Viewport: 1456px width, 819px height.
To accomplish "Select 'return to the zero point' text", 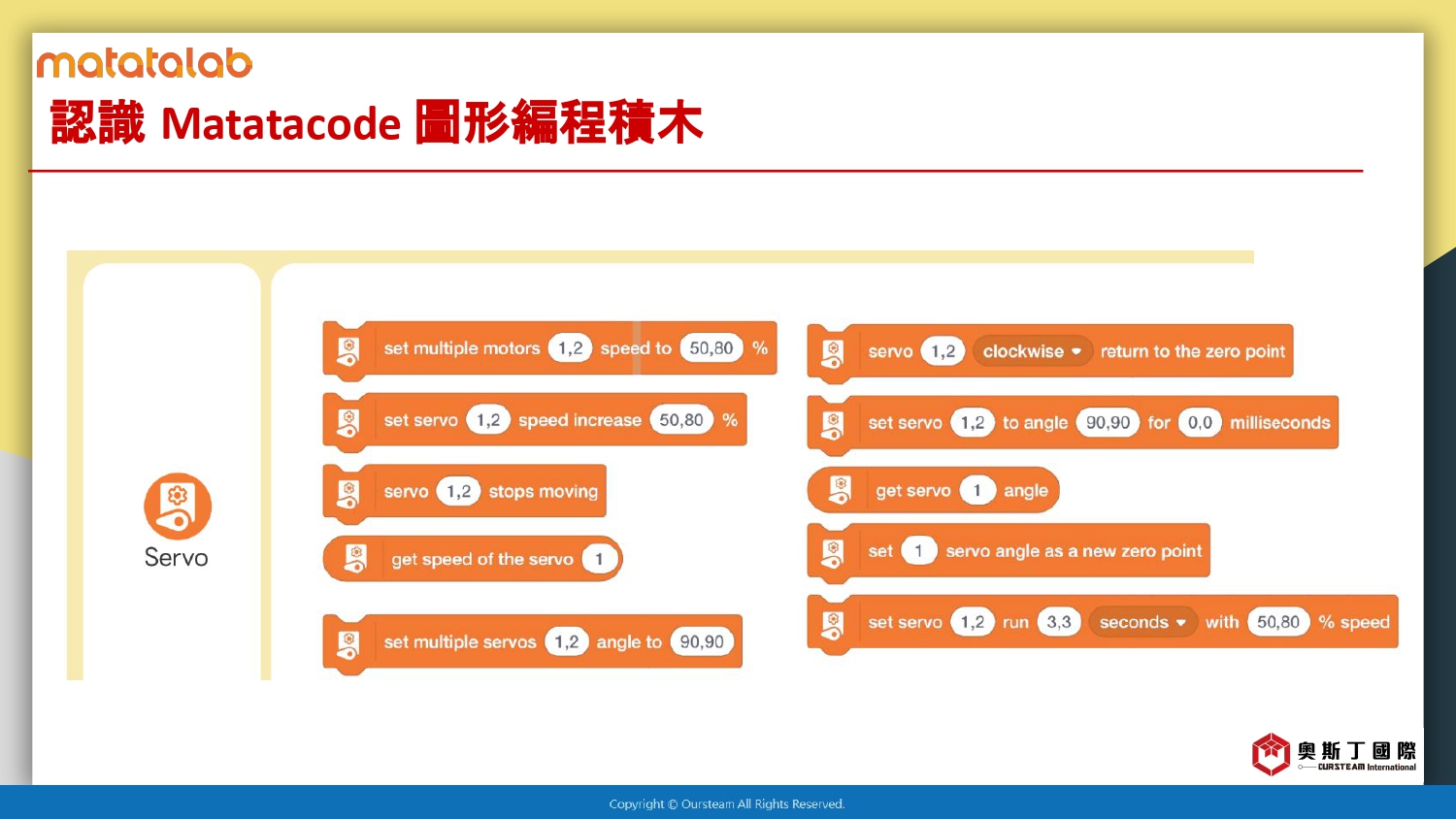I will click(x=1193, y=351).
